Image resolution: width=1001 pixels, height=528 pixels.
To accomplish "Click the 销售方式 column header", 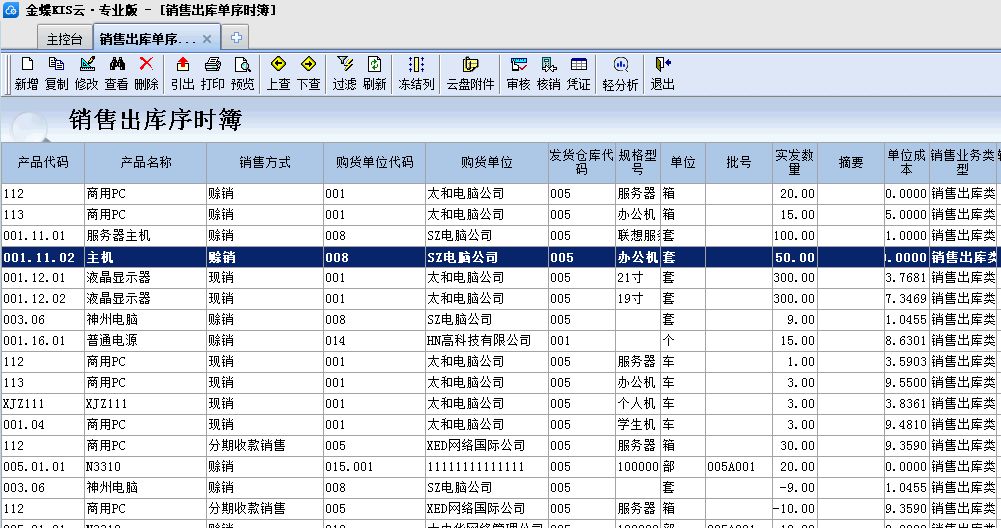I will [x=265, y=163].
